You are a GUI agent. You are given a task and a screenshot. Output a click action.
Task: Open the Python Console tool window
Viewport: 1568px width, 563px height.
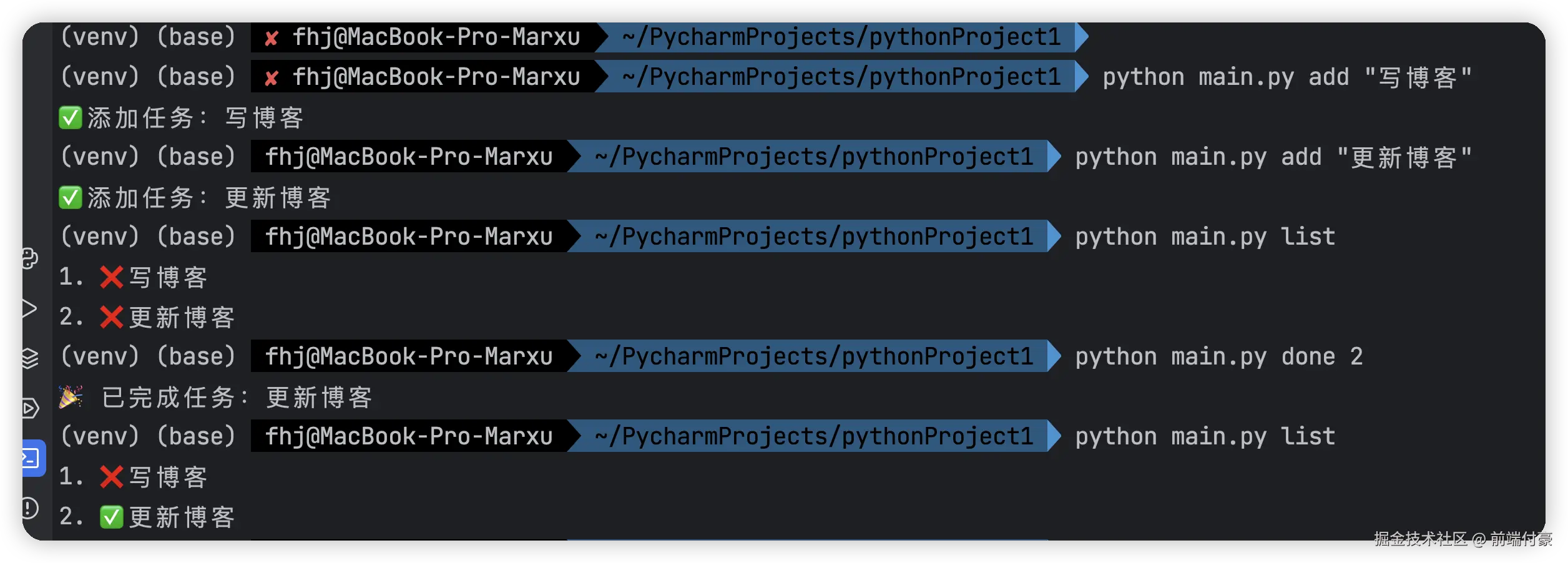pyautogui.click(x=30, y=258)
